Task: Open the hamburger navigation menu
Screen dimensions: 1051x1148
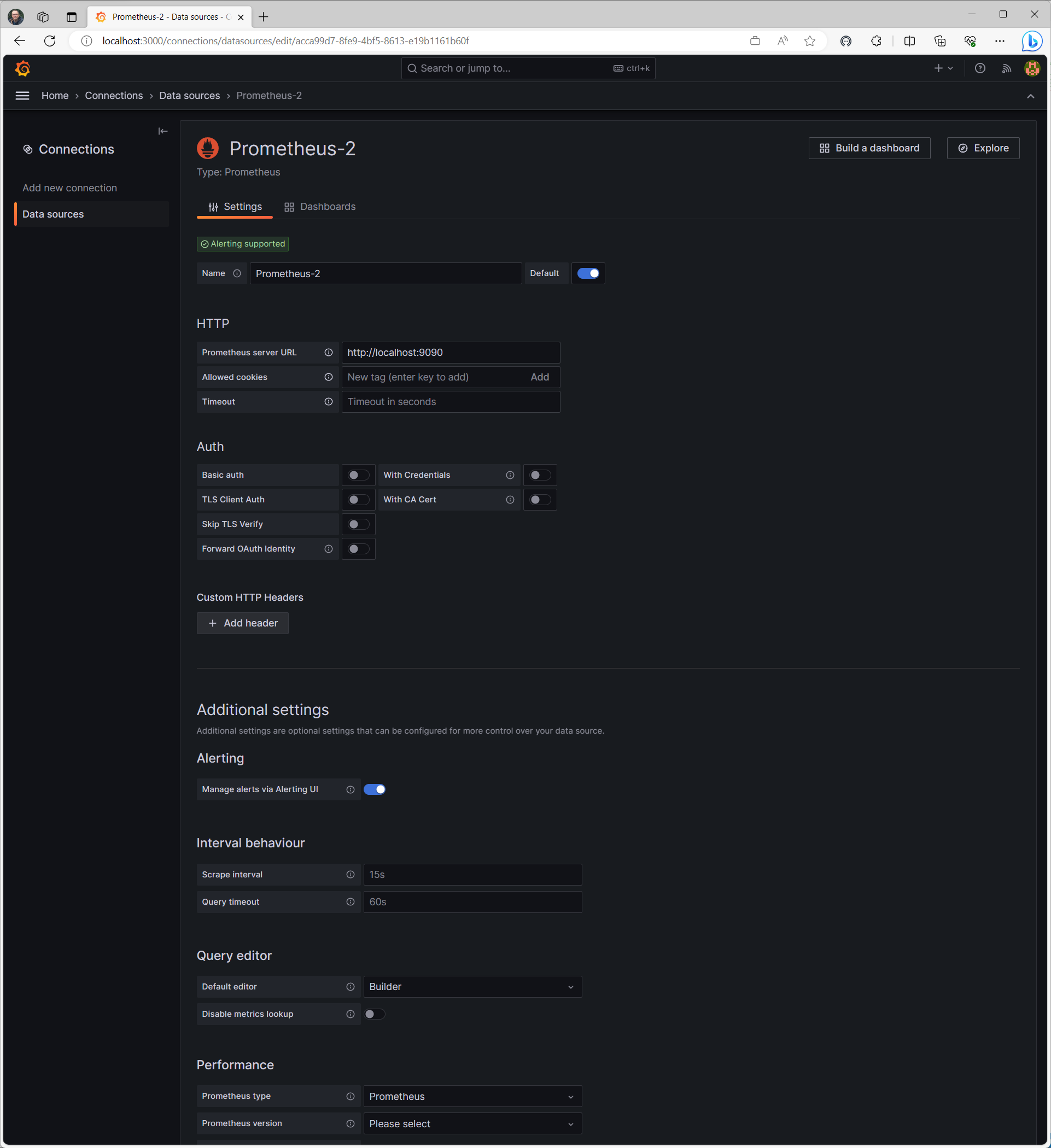Action: point(22,96)
